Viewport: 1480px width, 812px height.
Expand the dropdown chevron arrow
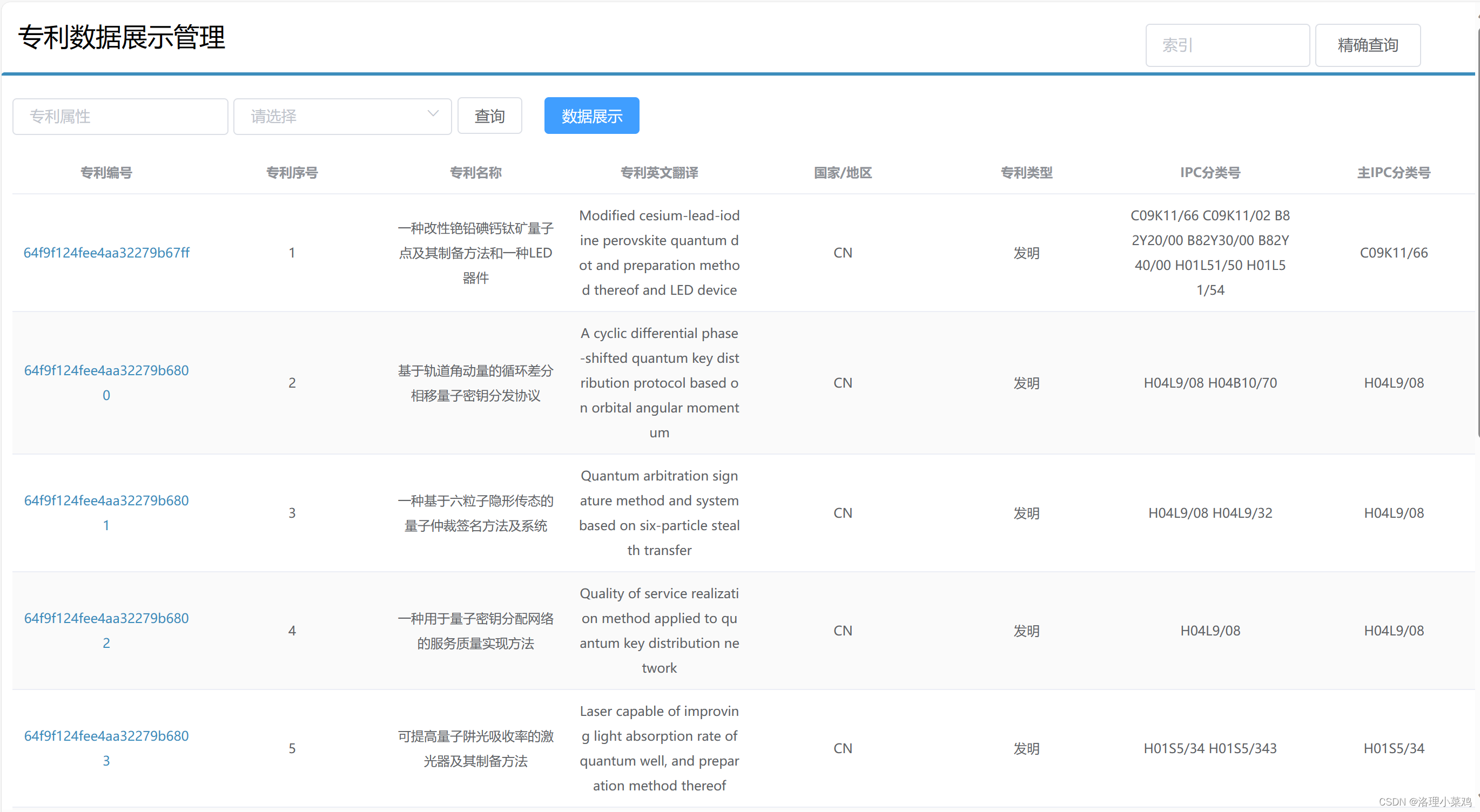tap(433, 114)
